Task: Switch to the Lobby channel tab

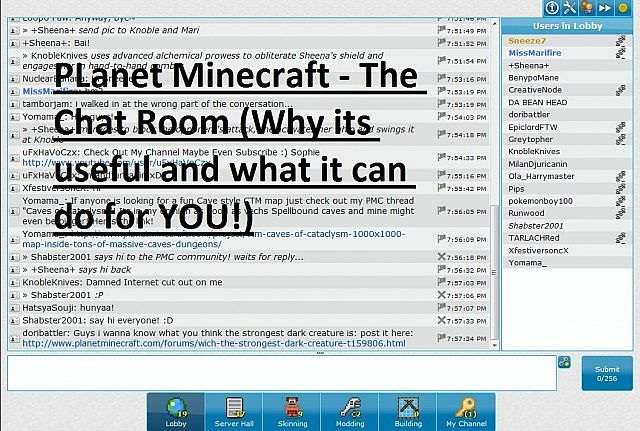Action: pos(176,412)
